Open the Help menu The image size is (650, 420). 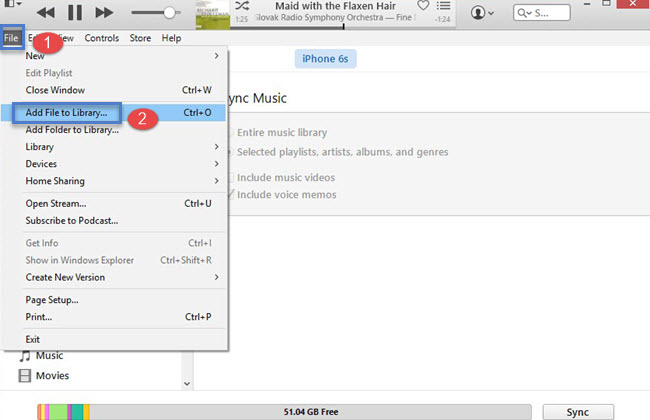(x=171, y=38)
